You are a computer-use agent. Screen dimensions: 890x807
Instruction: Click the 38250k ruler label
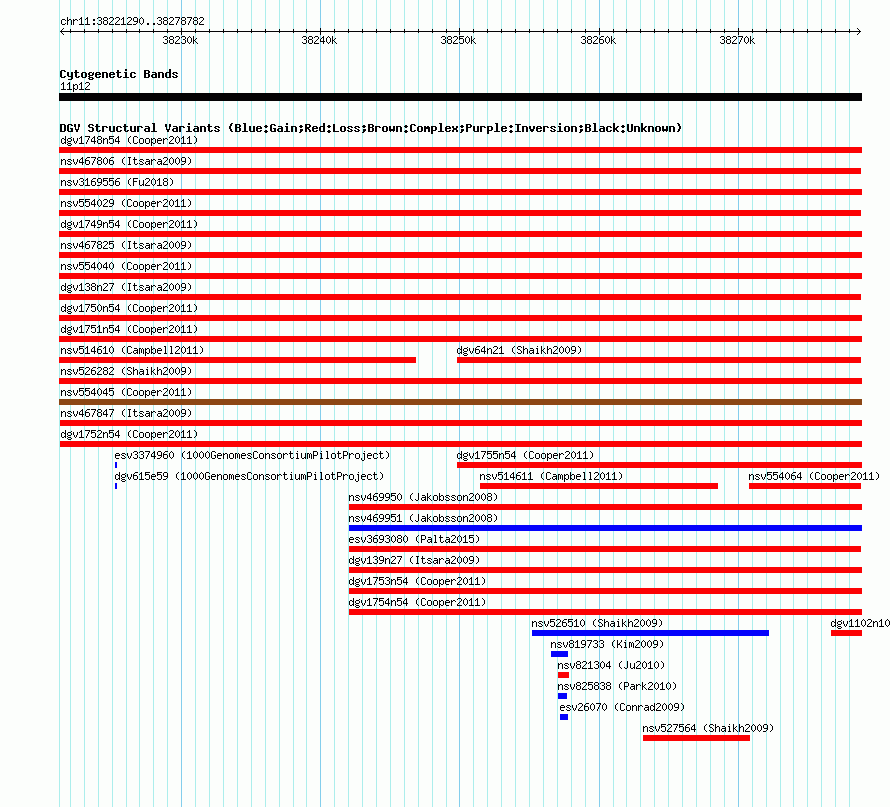pyautogui.click(x=458, y=40)
